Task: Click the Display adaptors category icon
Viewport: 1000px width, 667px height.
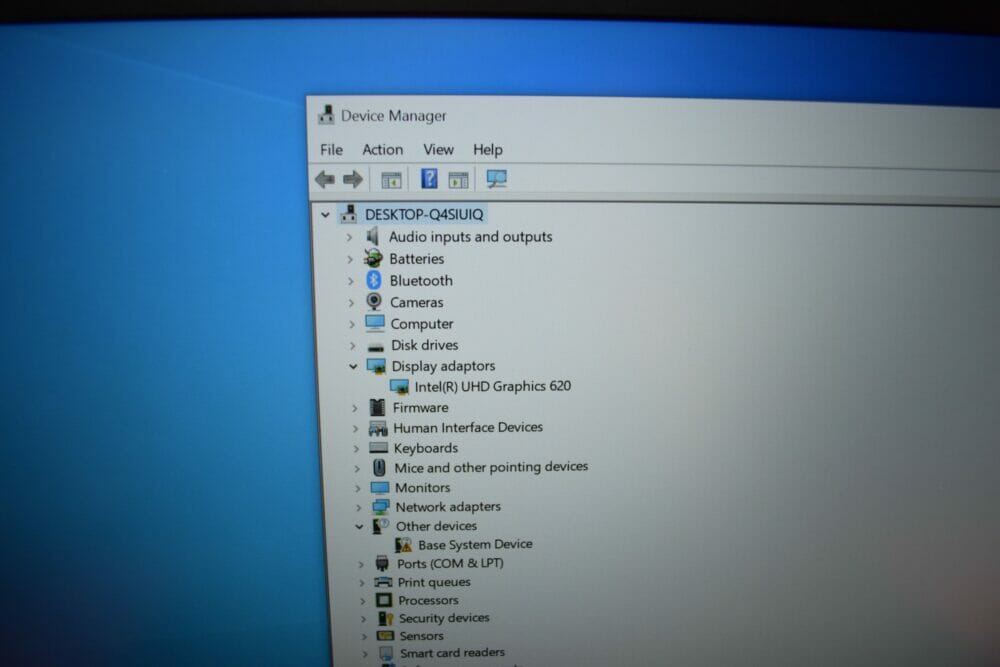Action: point(376,366)
